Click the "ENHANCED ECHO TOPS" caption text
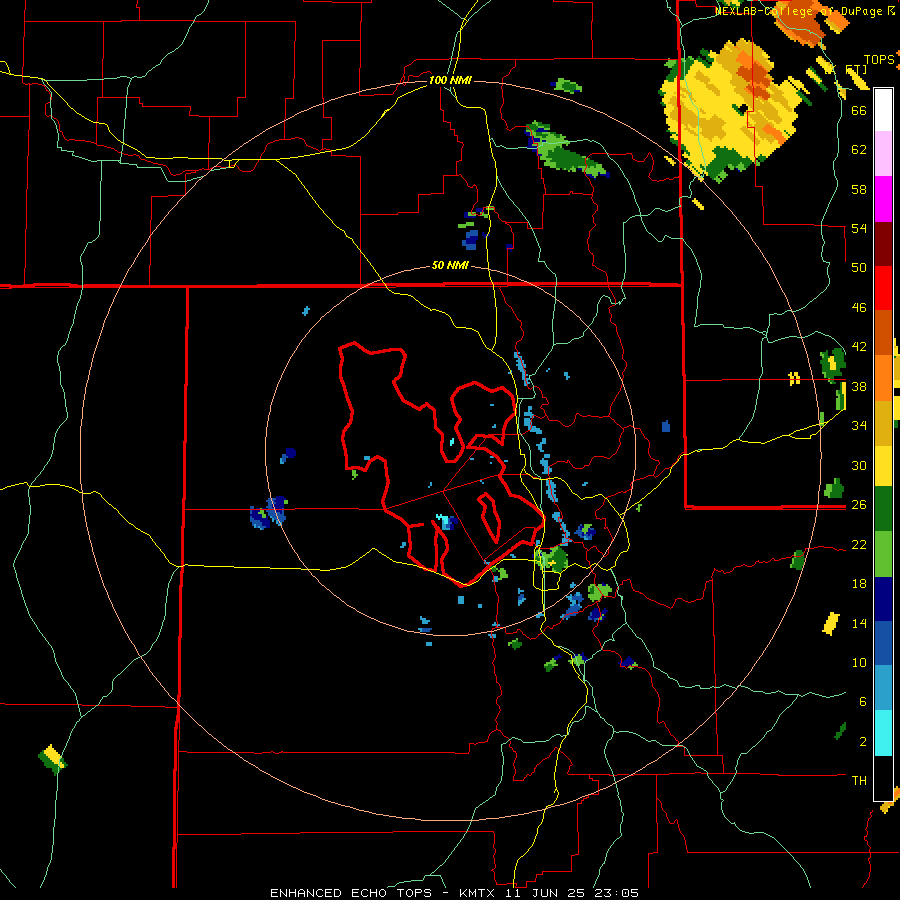This screenshot has height=900, width=900. tap(351, 893)
